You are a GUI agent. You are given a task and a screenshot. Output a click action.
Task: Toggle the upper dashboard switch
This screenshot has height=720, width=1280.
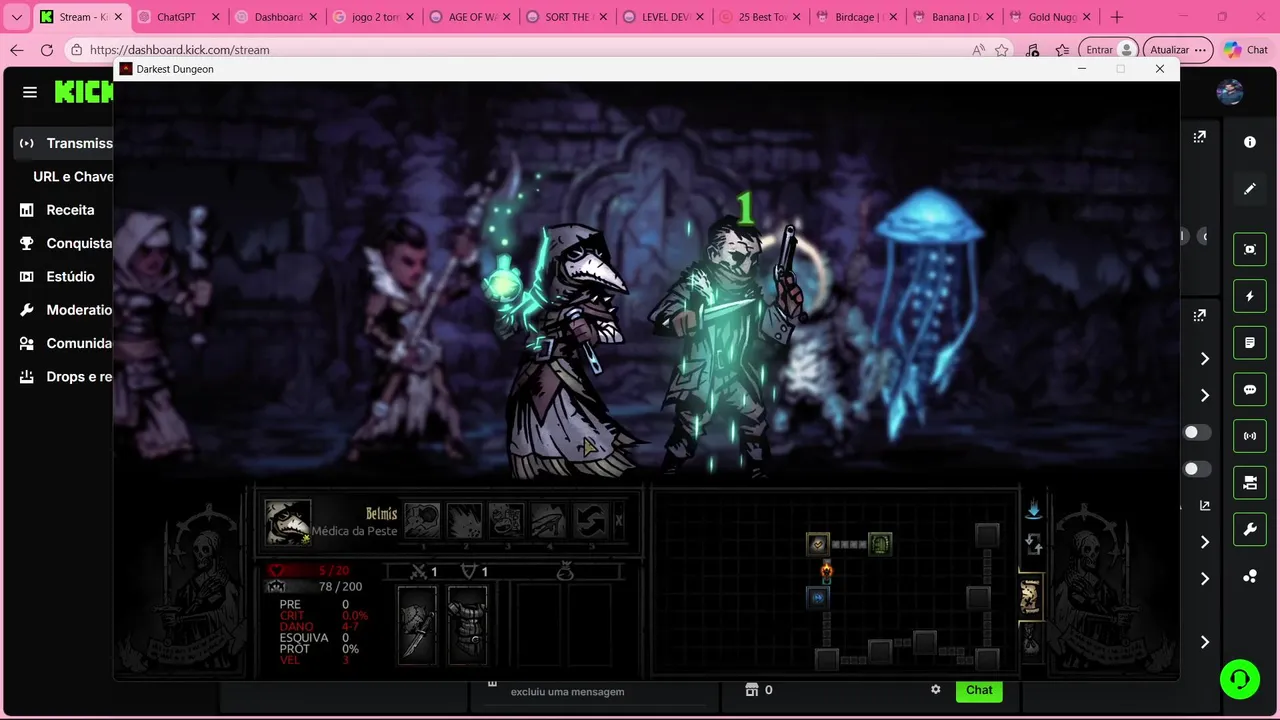(x=1197, y=432)
